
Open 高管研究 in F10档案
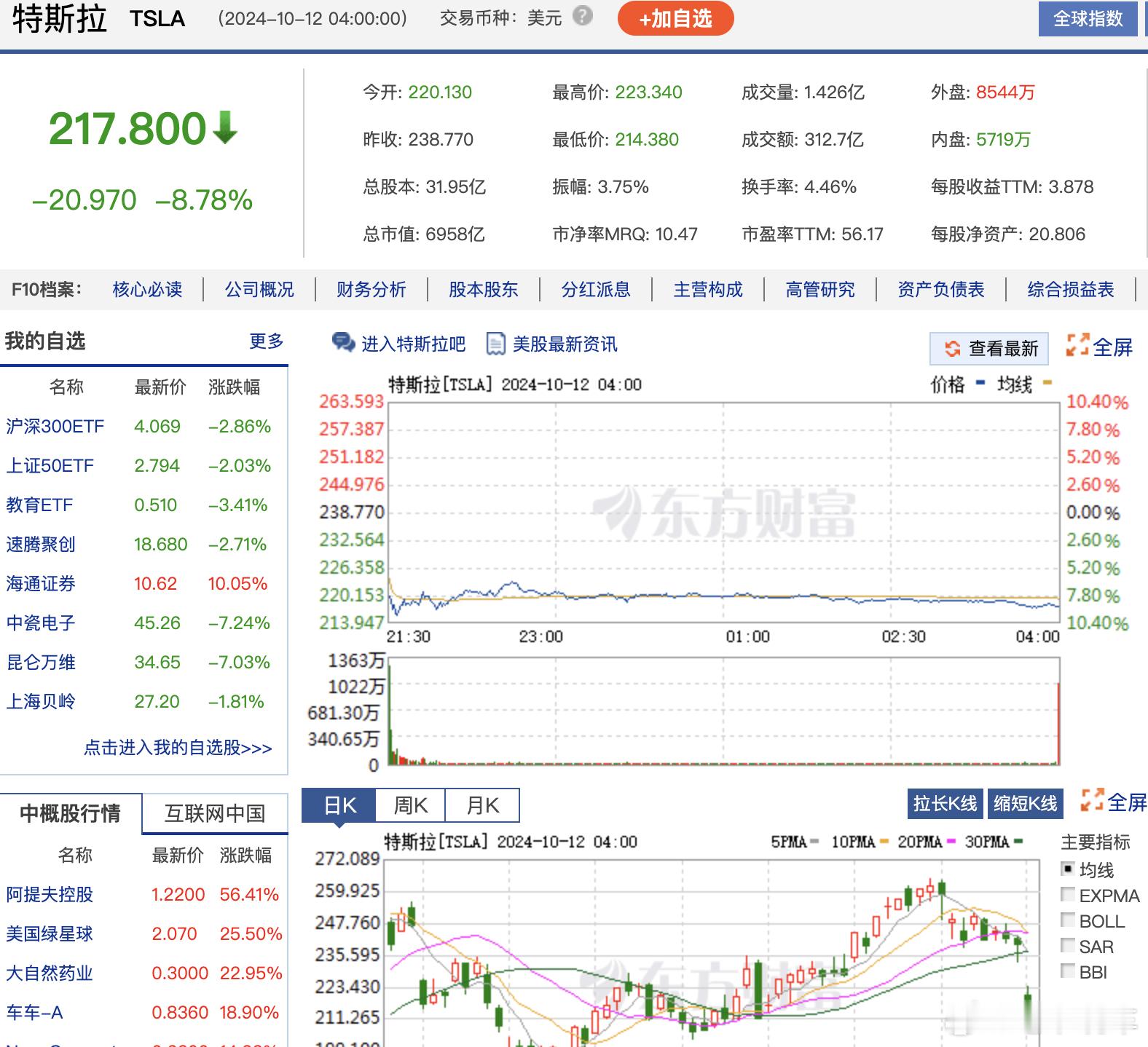pos(820,290)
